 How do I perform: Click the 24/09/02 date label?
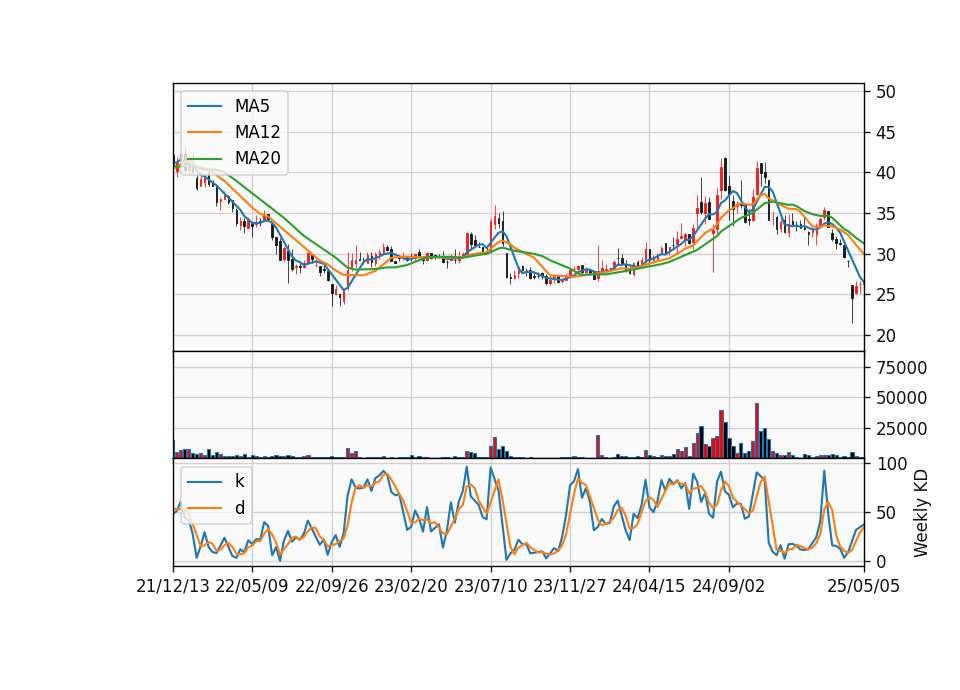click(x=729, y=586)
